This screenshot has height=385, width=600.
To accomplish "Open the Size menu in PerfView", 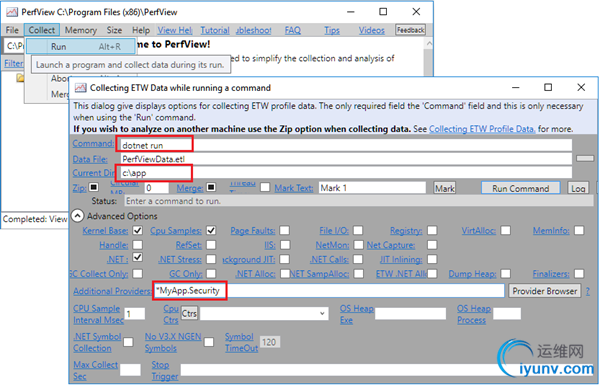I will point(114,30).
